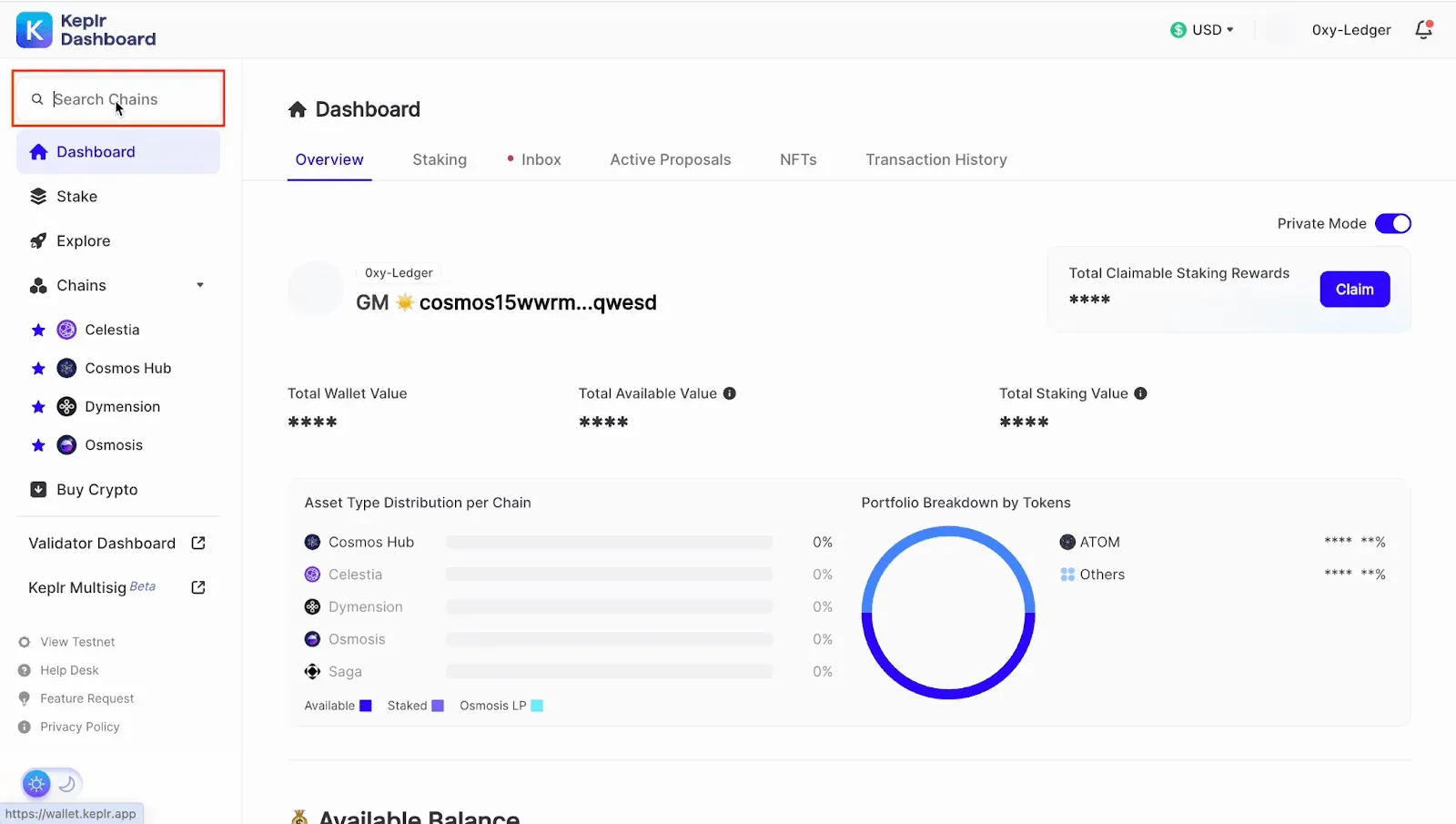The image size is (1456, 824).
Task: Turn off Private Mode toggle
Action: click(1393, 223)
